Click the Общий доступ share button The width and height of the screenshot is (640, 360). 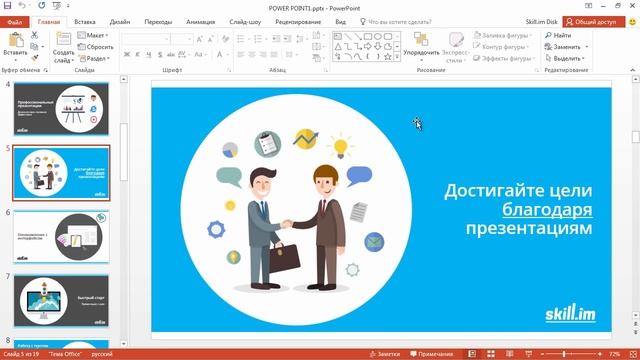point(593,22)
